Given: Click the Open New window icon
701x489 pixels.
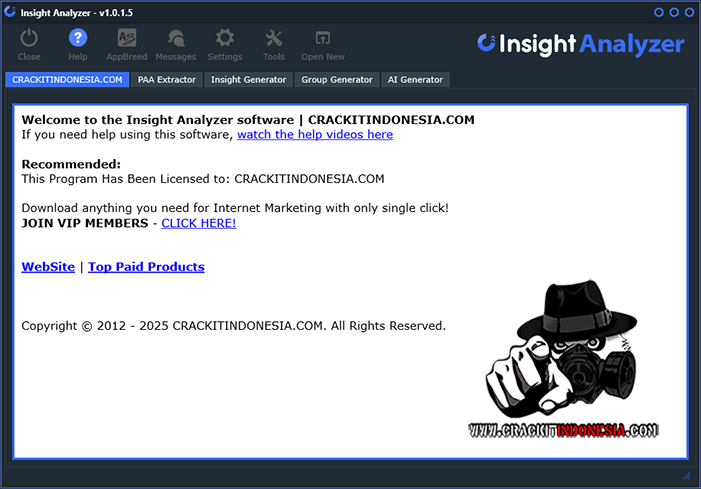Looking at the screenshot, I should (323, 39).
